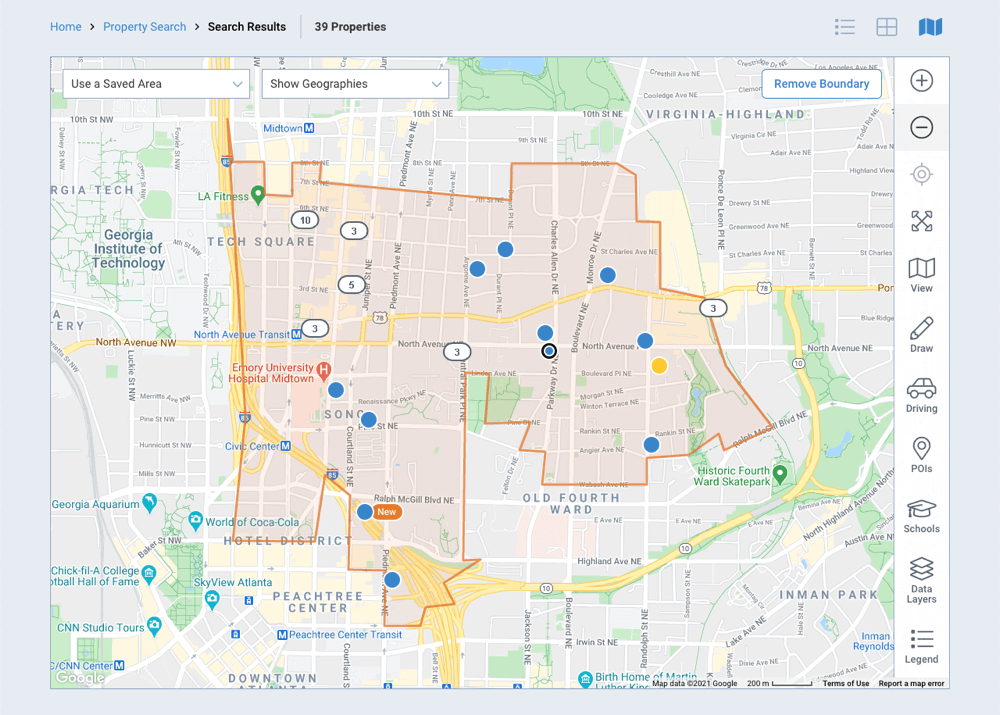Navigate to Home in the breadcrumb trail
Screen dimensions: 1000x715
tap(65, 27)
